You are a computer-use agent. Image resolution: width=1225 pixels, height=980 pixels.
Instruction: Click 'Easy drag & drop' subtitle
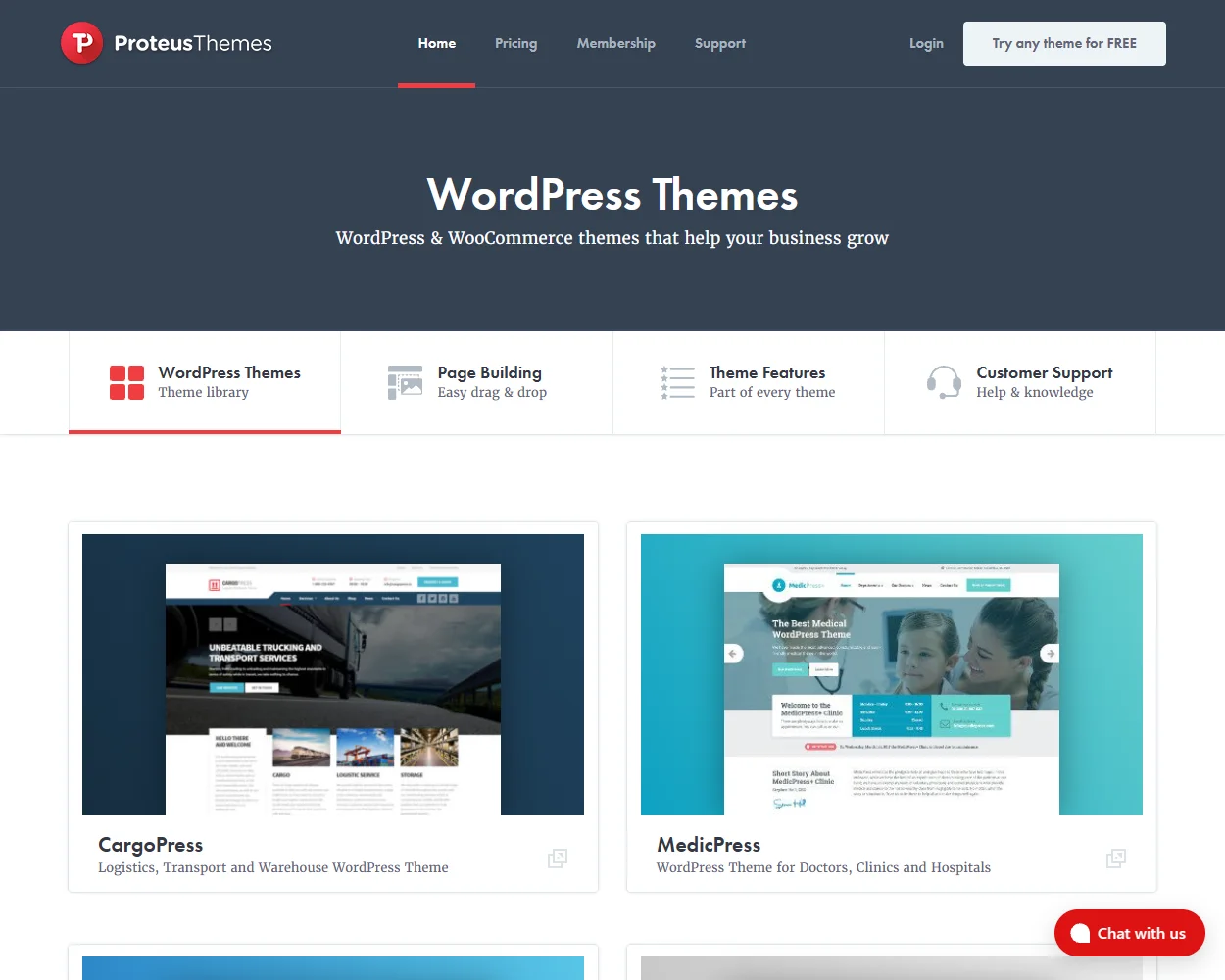coord(492,392)
